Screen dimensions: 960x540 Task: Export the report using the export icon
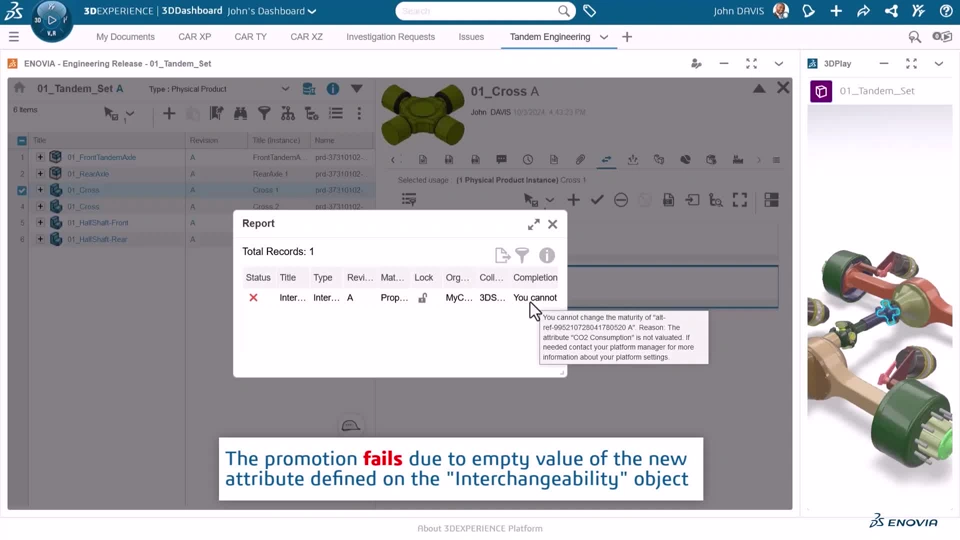click(x=502, y=255)
